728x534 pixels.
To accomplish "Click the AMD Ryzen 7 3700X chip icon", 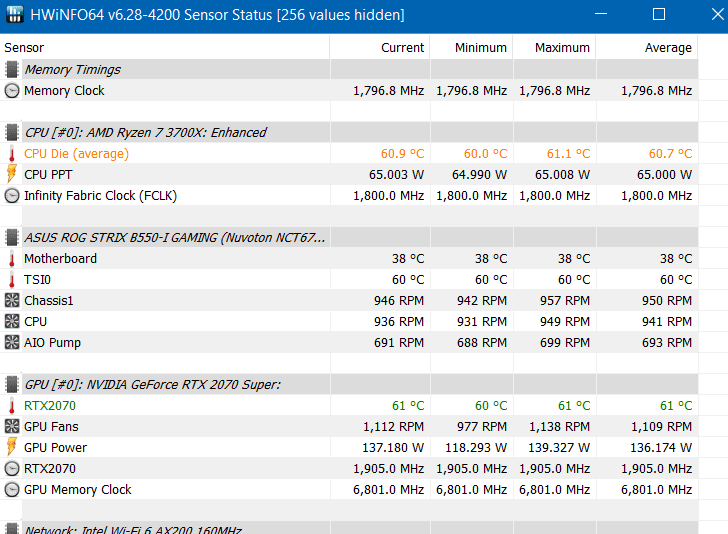I will [x=12, y=132].
